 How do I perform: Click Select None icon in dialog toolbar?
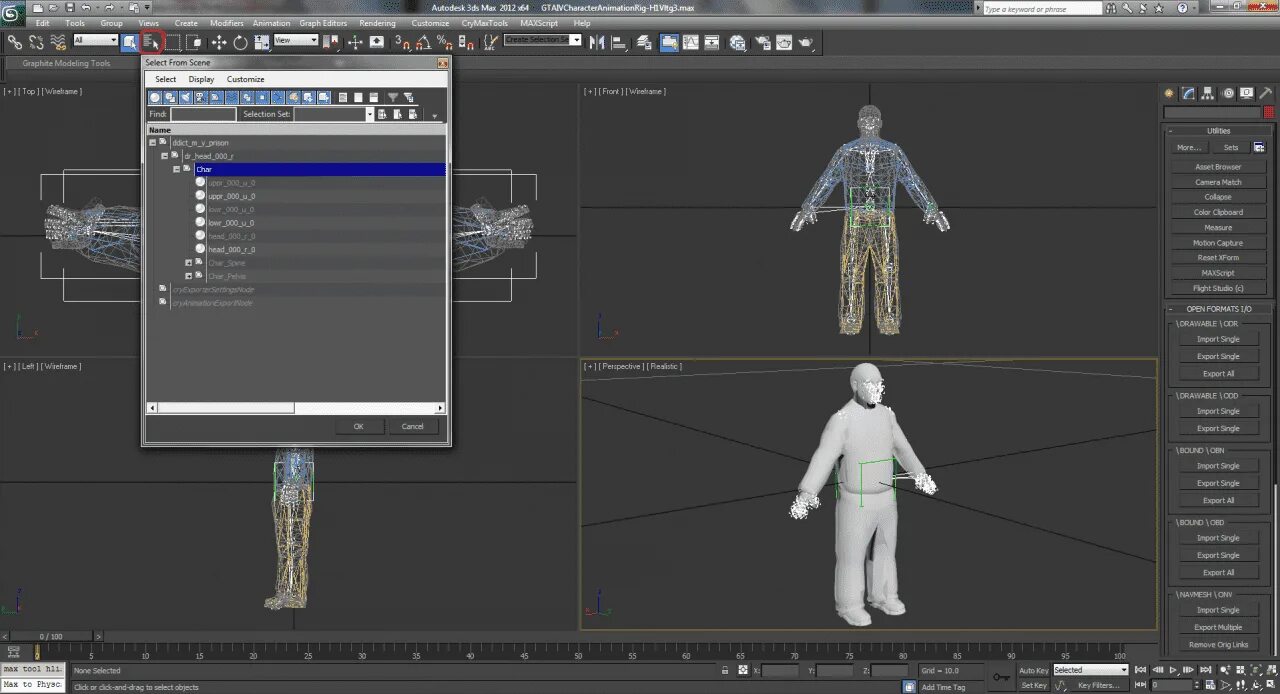coord(358,97)
